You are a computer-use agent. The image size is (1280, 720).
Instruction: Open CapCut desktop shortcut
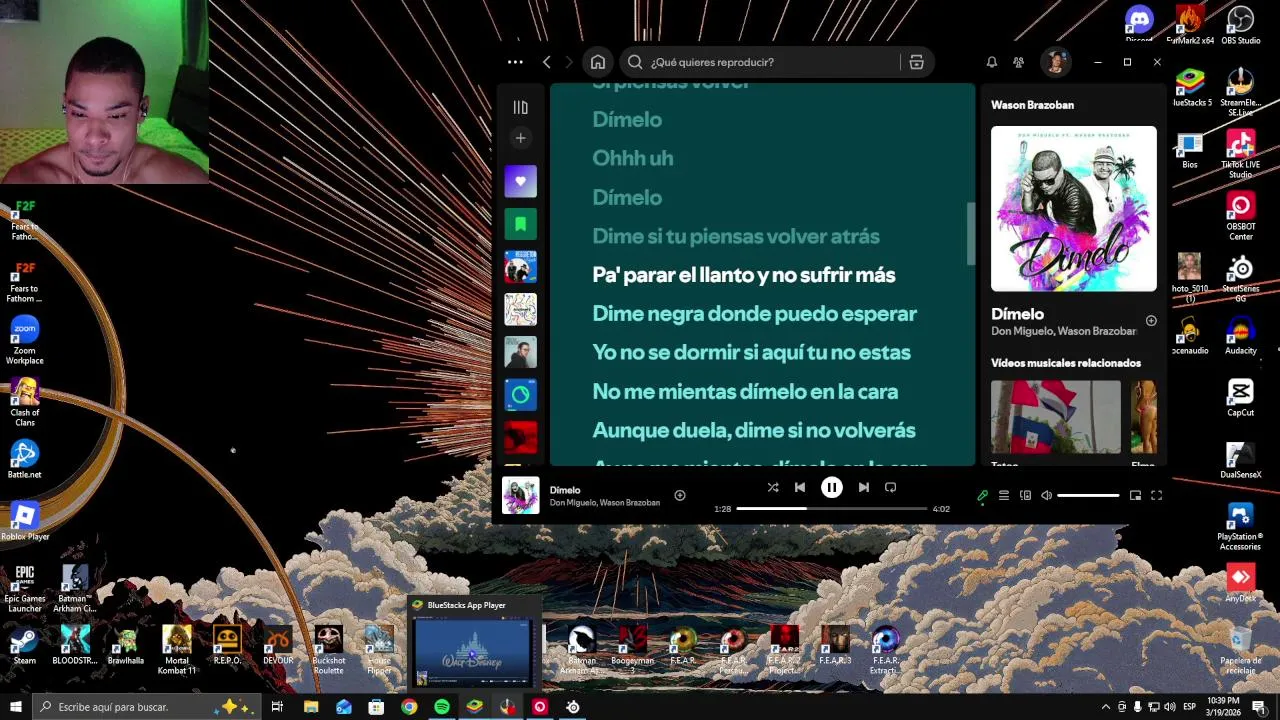click(1240, 397)
